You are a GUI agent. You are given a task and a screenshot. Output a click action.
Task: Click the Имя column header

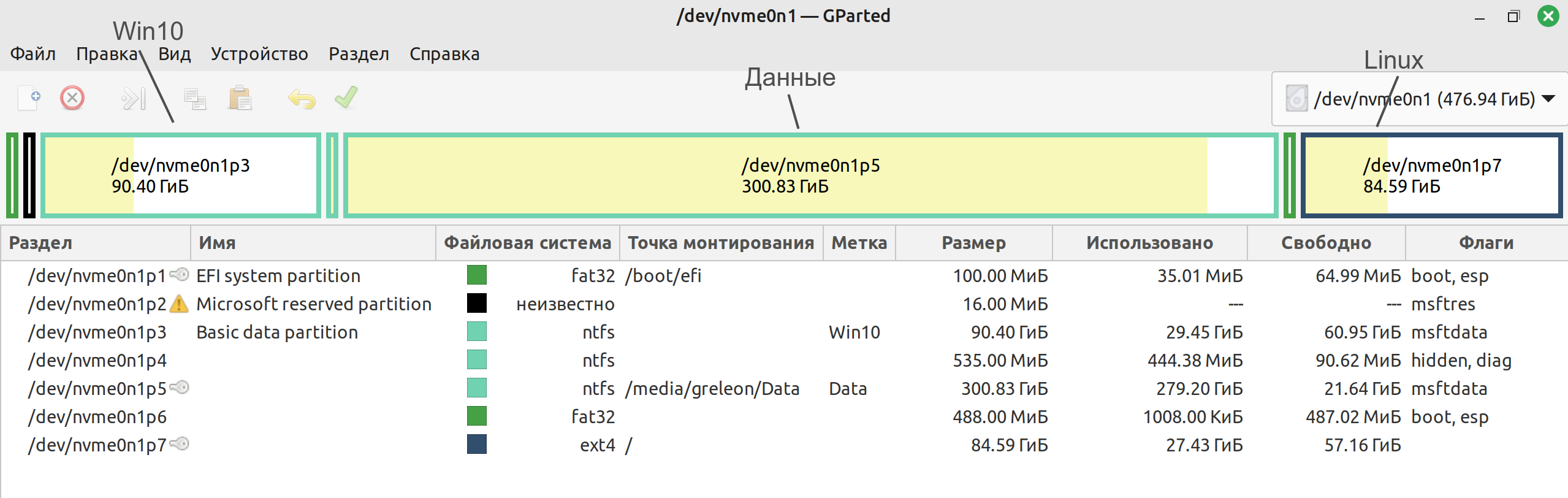pos(313,243)
